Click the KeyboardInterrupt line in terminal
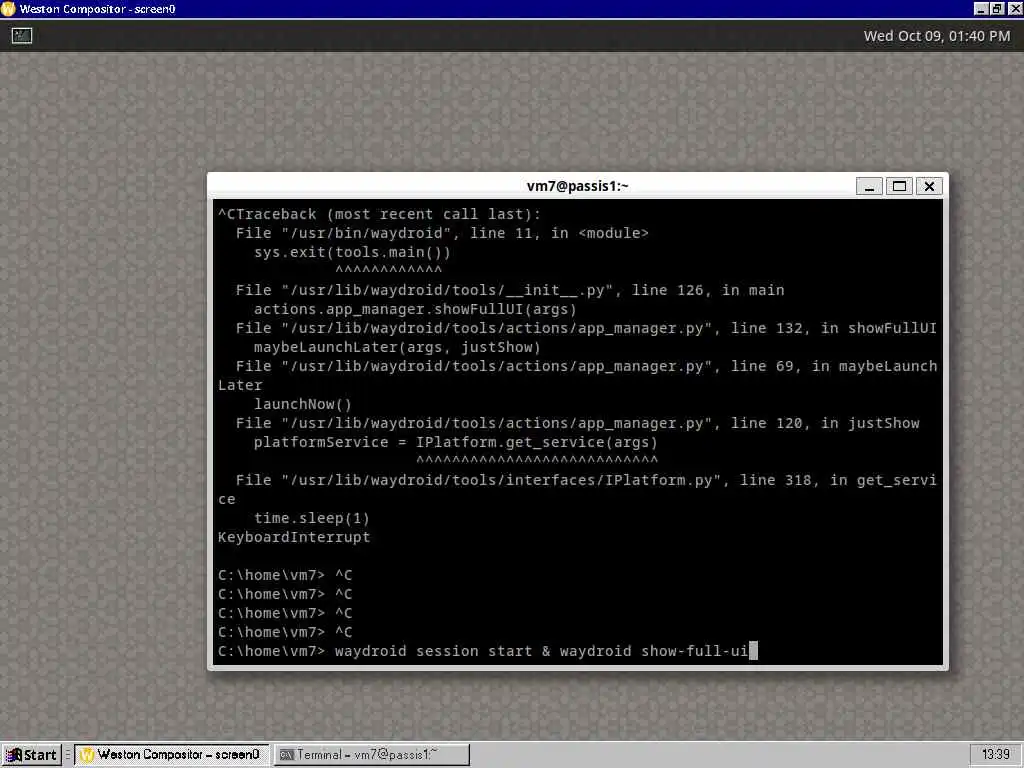This screenshot has height=768, width=1024. (294, 537)
